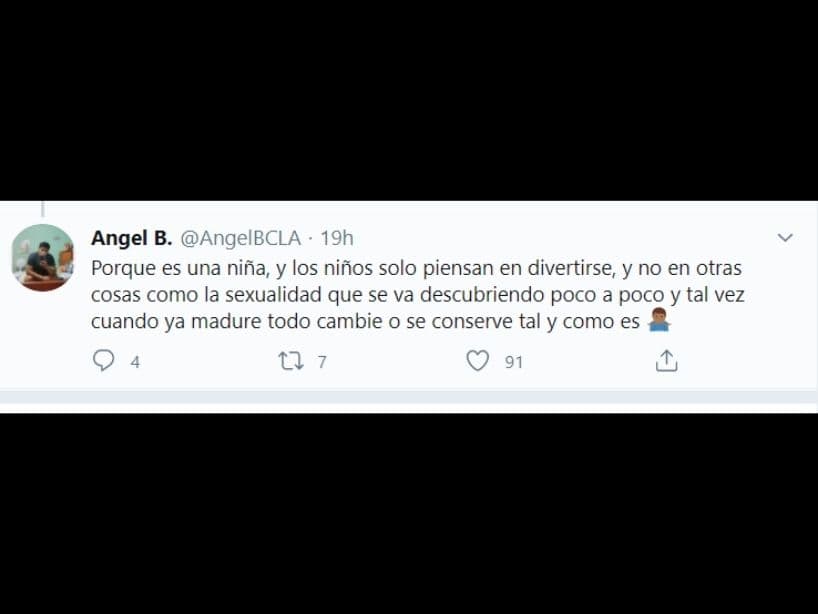
Task: Open Angel B.'s profile avatar
Action: (x=43, y=258)
